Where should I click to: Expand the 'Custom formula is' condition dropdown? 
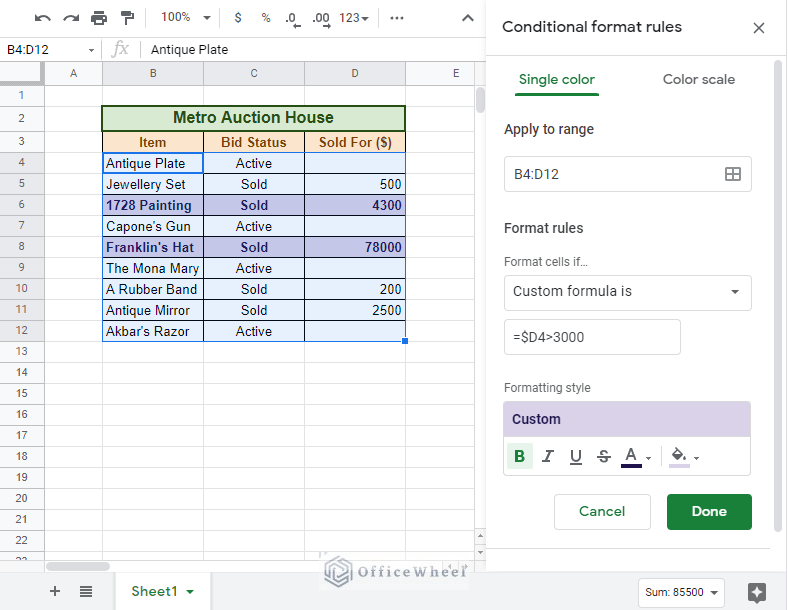coord(627,292)
